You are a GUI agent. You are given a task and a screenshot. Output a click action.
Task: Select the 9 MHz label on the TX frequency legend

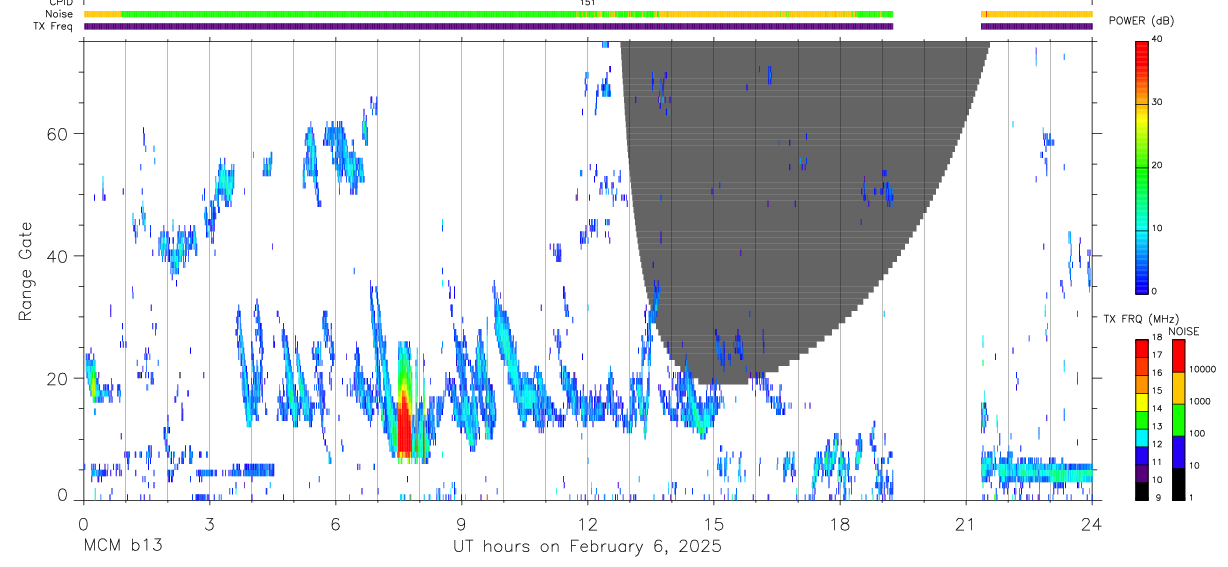pyautogui.click(x=1158, y=496)
